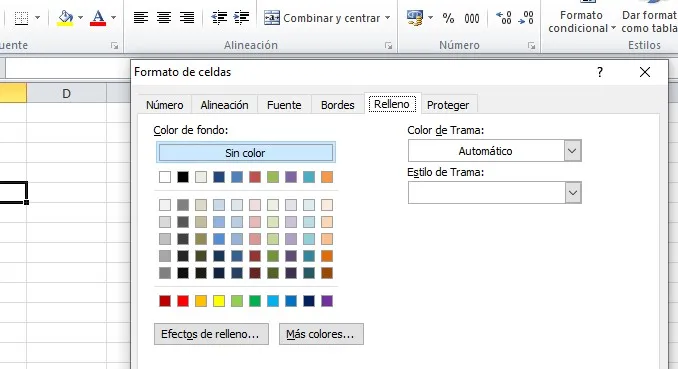Click the formula bar input field
Image resolution: width=678 pixels, height=369 pixels.
[x=68, y=68]
